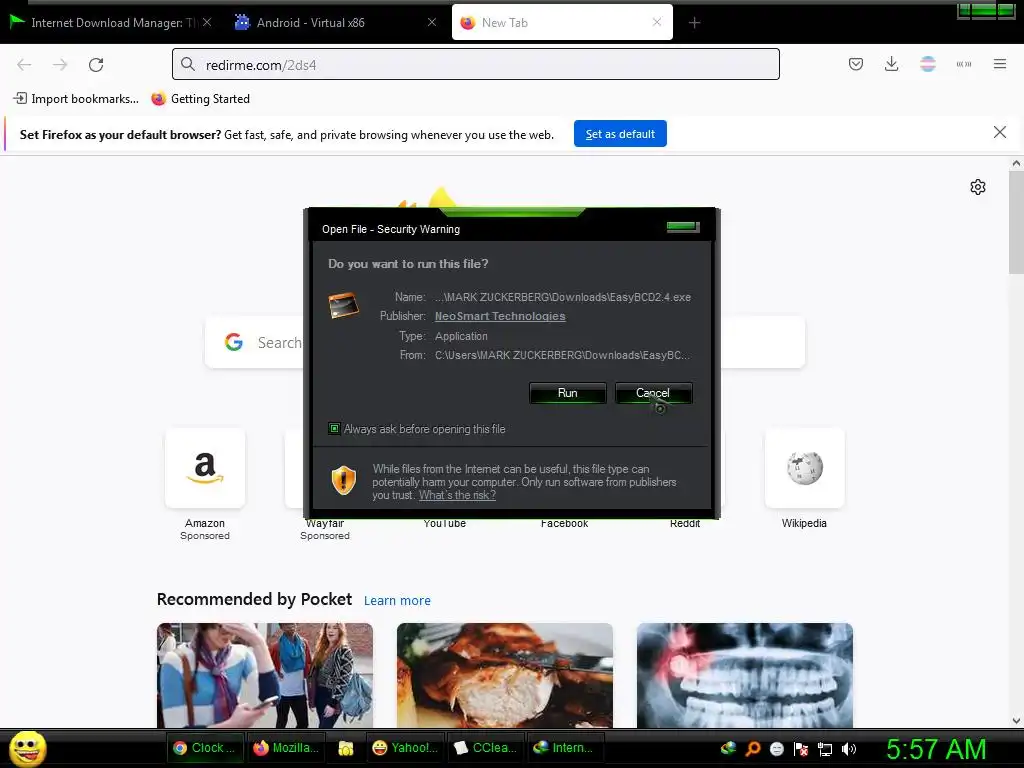The image size is (1024, 768).
Task: Switch to the Internet Download Manager taskbar item
Action: pos(565,748)
